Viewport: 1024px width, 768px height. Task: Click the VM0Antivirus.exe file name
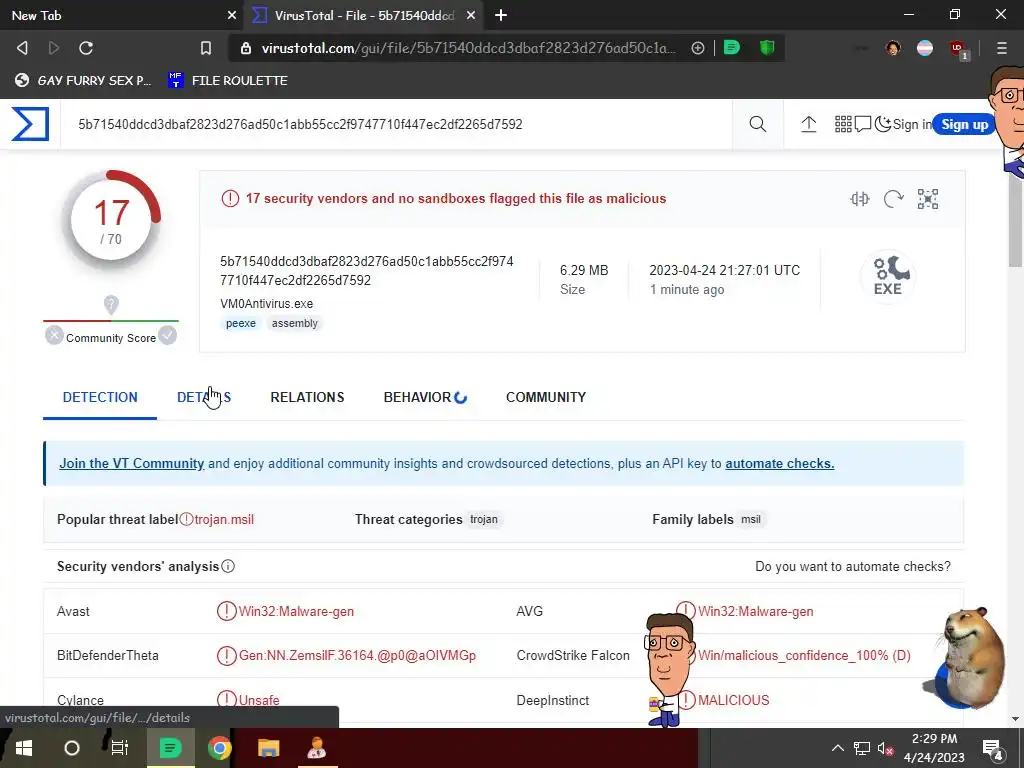266,304
